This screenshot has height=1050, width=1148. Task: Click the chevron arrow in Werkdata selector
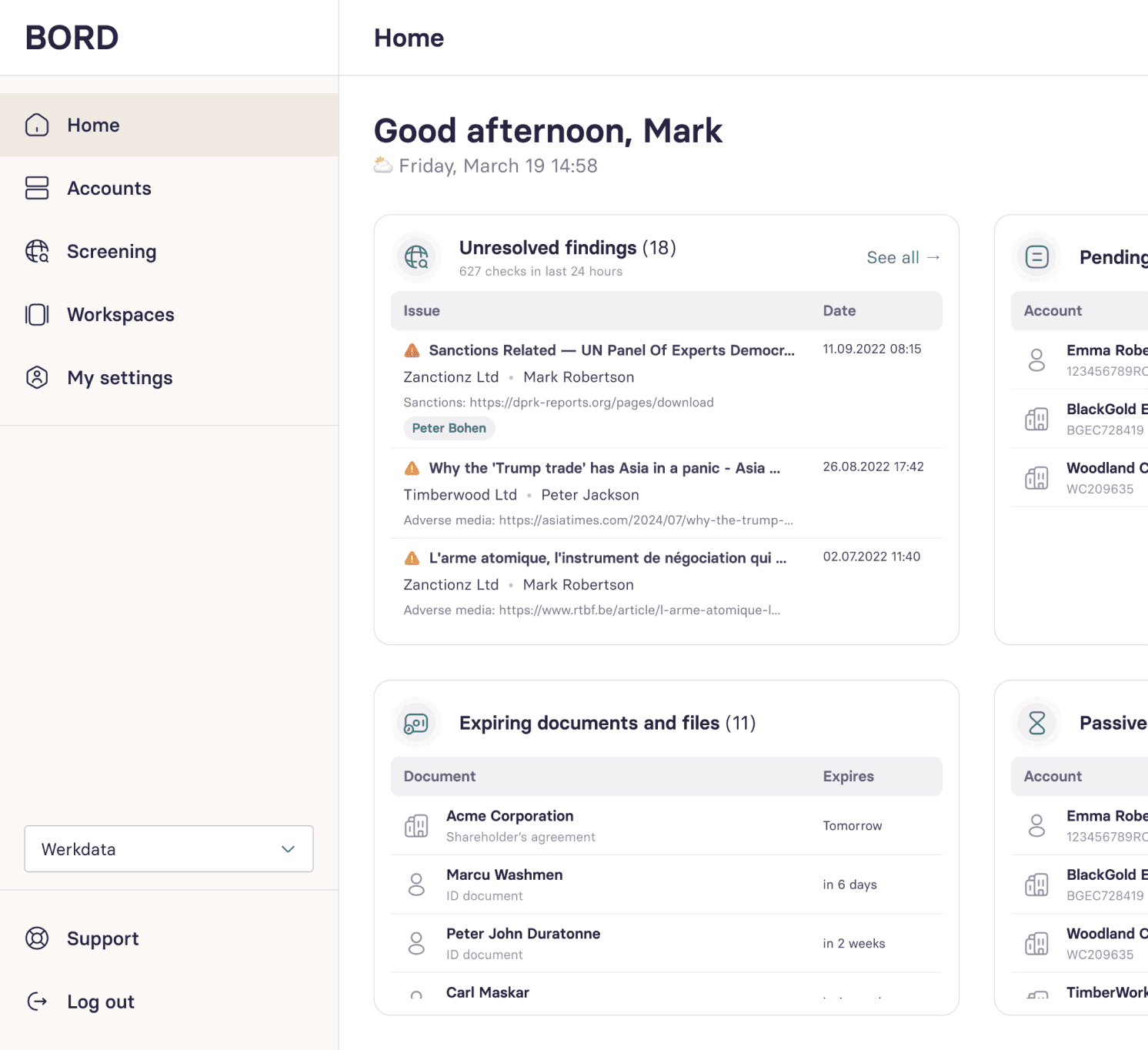tap(288, 849)
